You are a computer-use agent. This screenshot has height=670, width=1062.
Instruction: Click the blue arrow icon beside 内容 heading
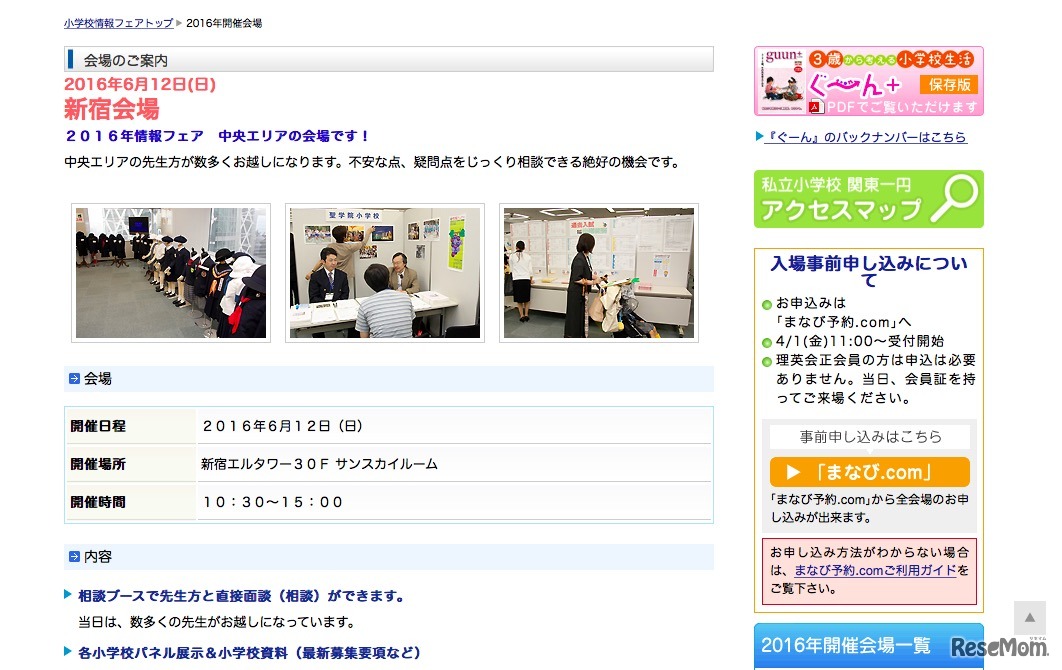tap(72, 557)
